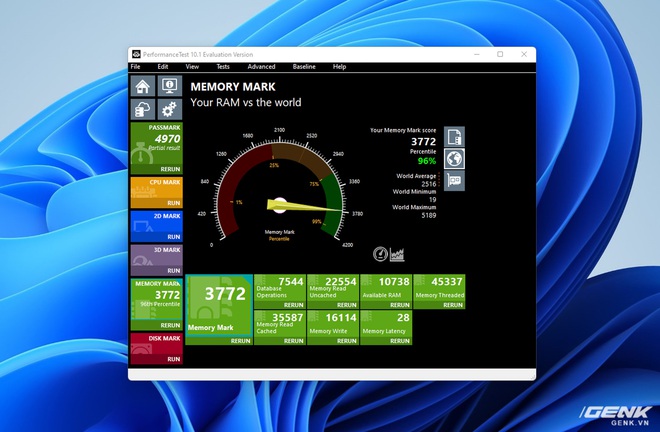Rerun the Memory Latency test
This screenshot has width=660, height=432.
pos(399,341)
